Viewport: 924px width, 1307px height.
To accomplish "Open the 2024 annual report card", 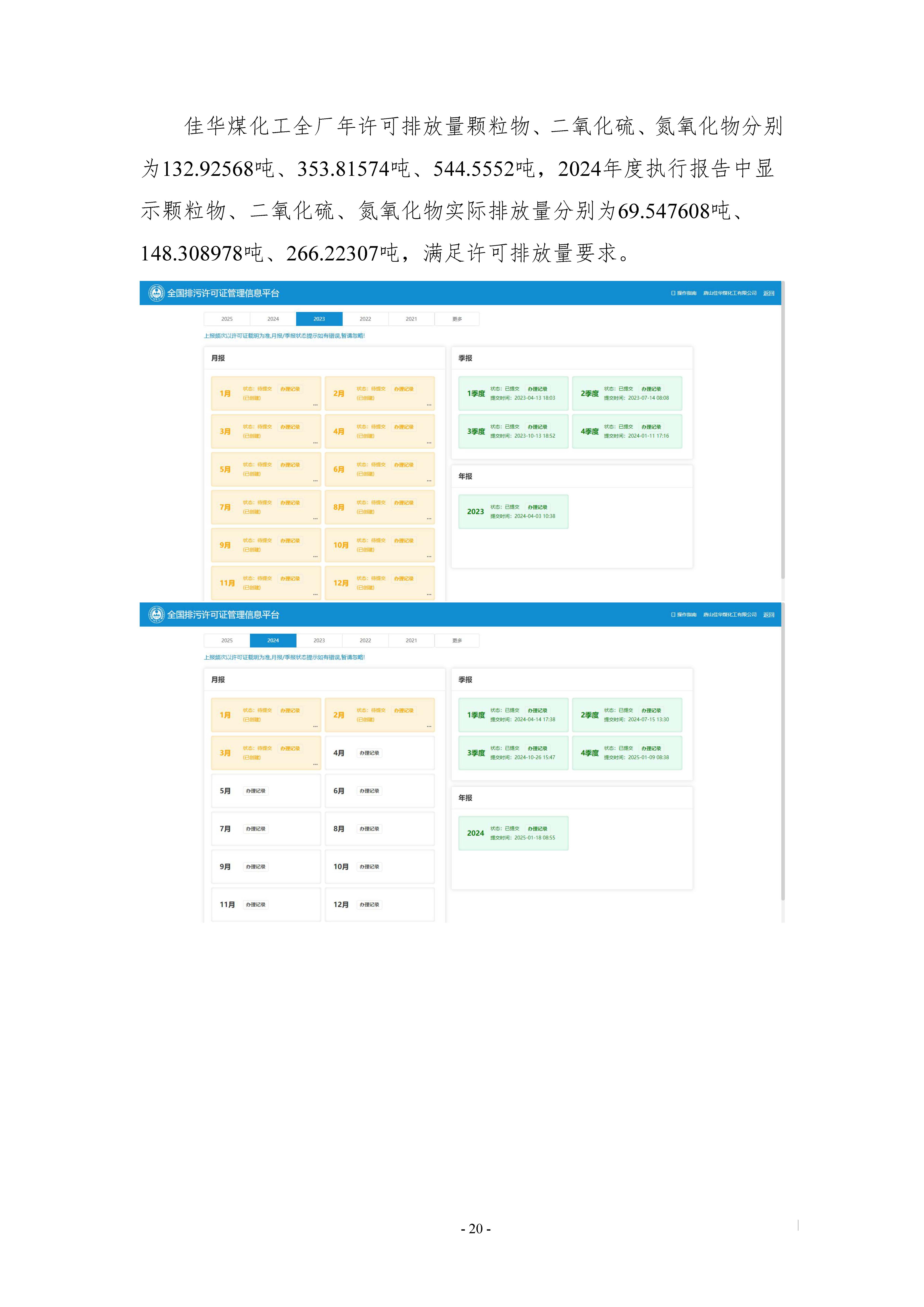I will [x=513, y=833].
